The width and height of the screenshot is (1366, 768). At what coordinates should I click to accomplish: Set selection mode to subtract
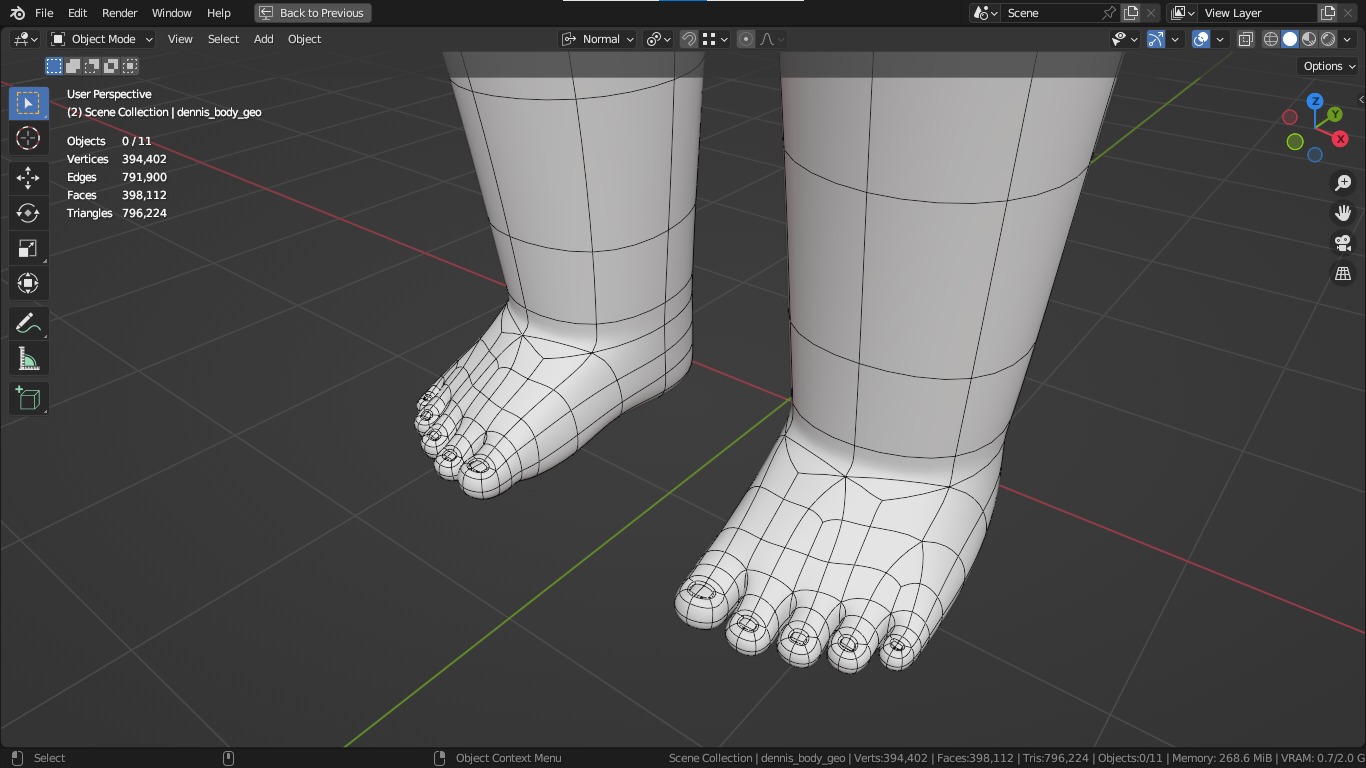(x=92, y=66)
